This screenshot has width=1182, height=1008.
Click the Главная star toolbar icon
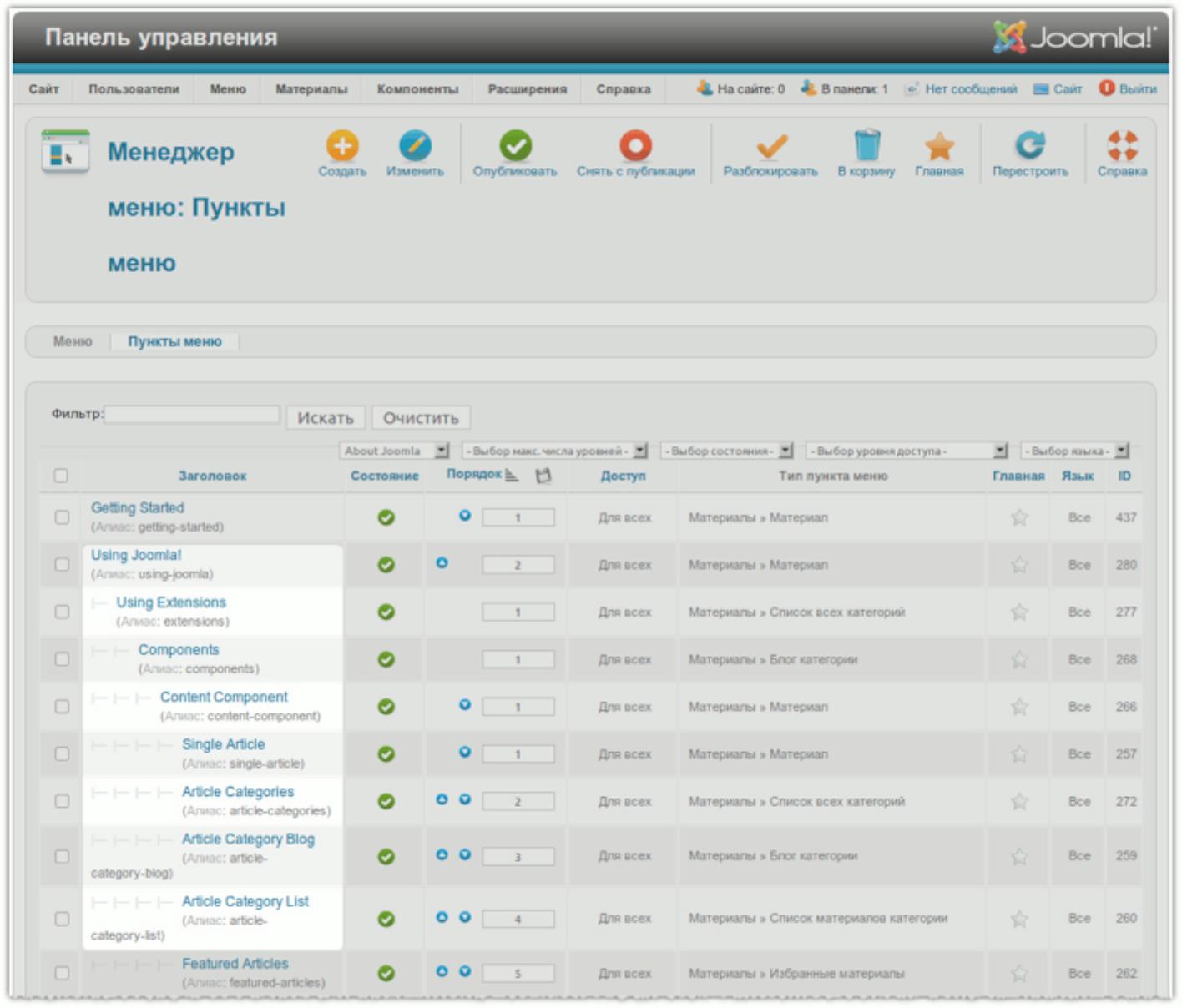pyautogui.click(x=939, y=146)
